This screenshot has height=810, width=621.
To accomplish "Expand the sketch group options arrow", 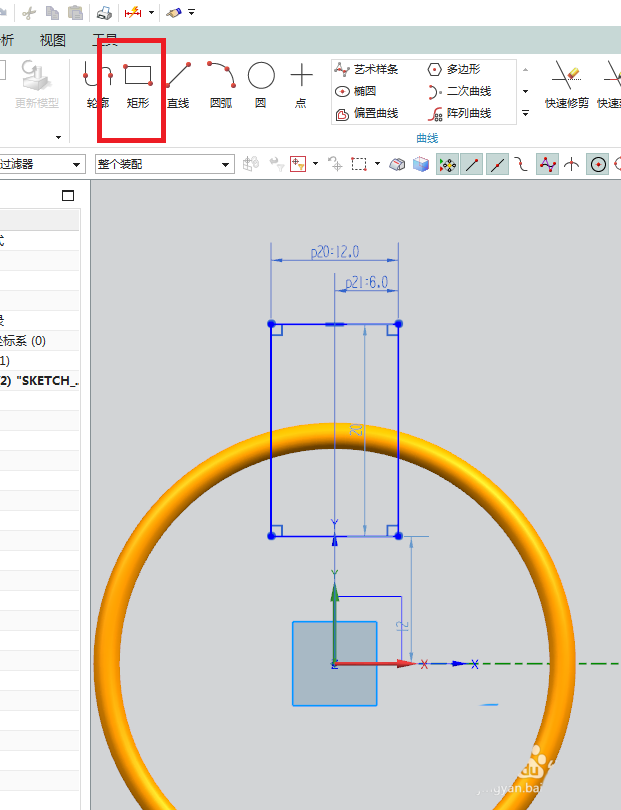I will click(58, 137).
